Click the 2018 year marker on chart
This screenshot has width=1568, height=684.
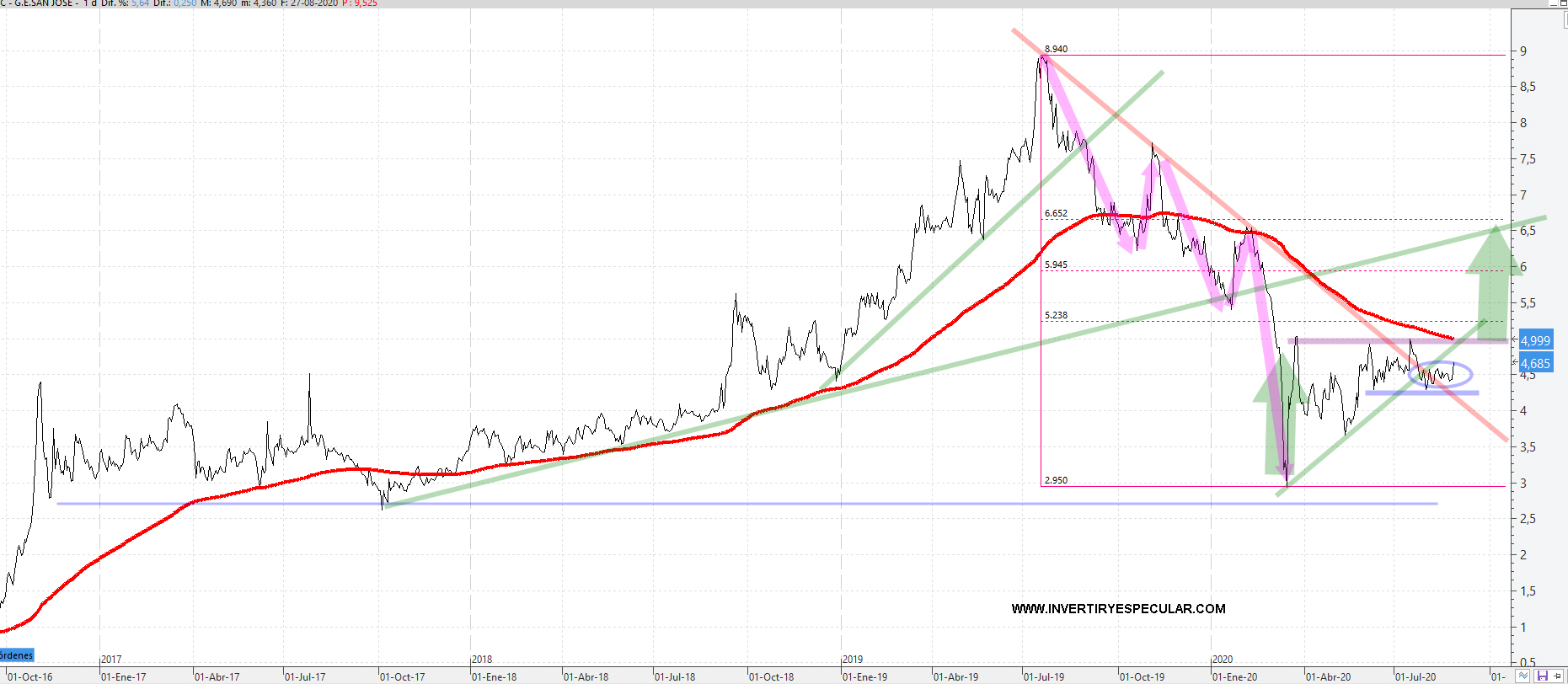tap(482, 660)
